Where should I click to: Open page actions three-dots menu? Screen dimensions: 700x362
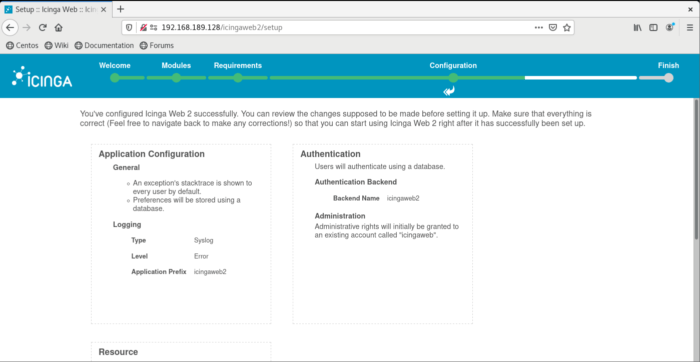[x=539, y=28]
